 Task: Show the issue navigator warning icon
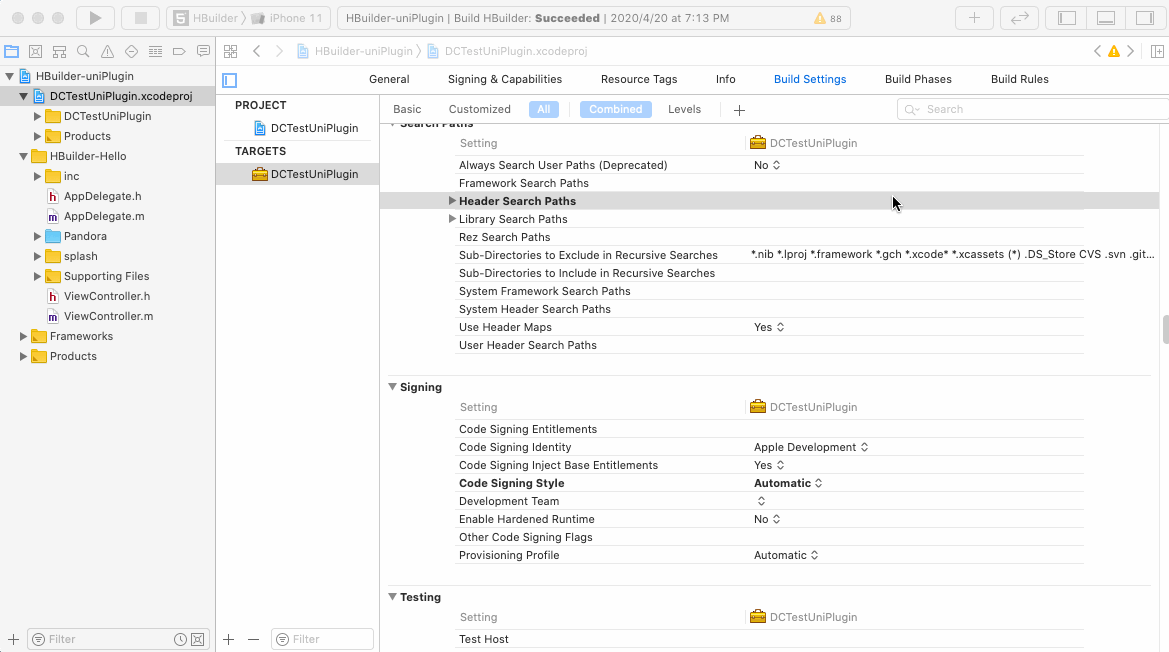point(107,52)
